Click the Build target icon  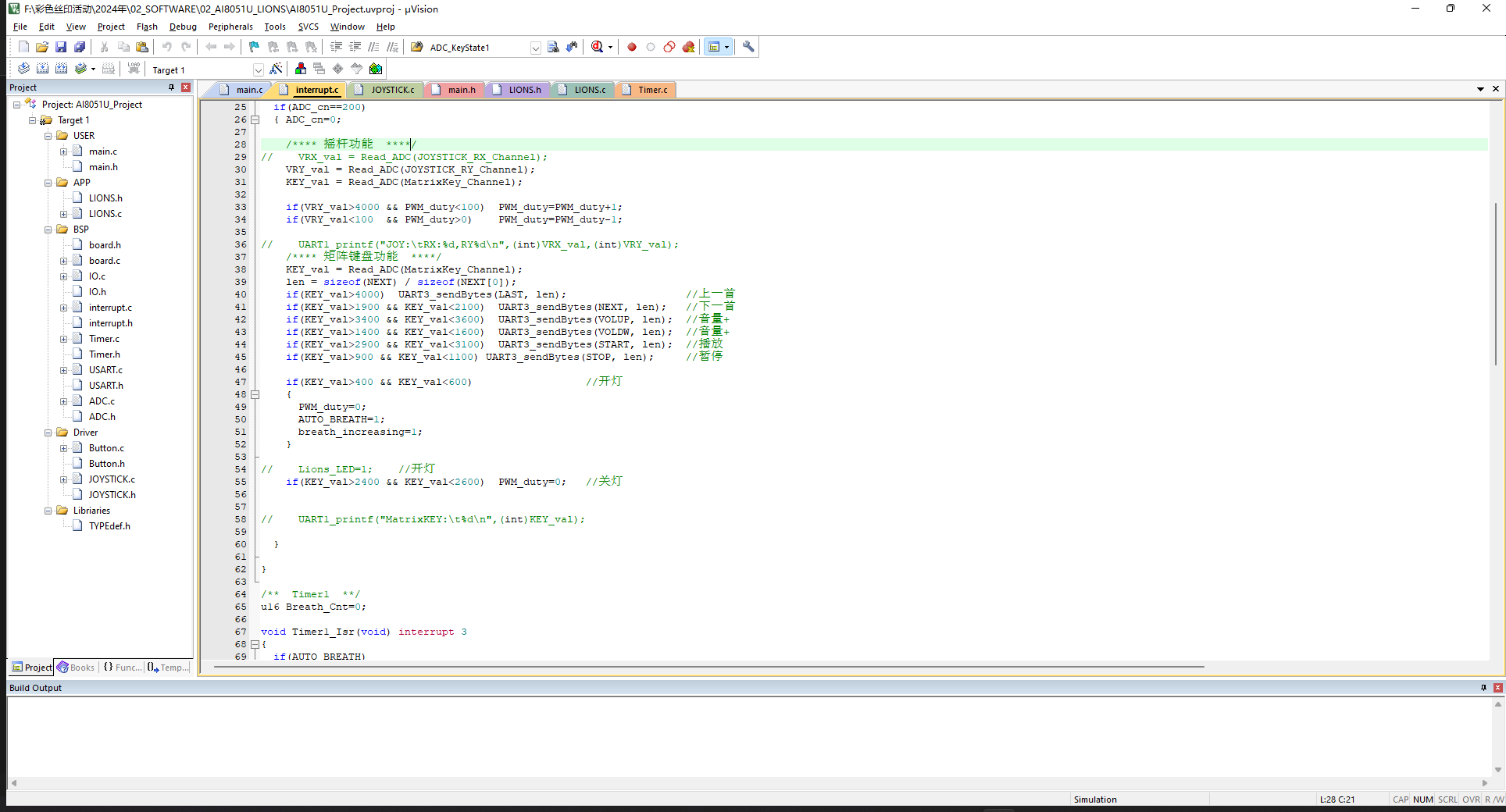click(42, 69)
